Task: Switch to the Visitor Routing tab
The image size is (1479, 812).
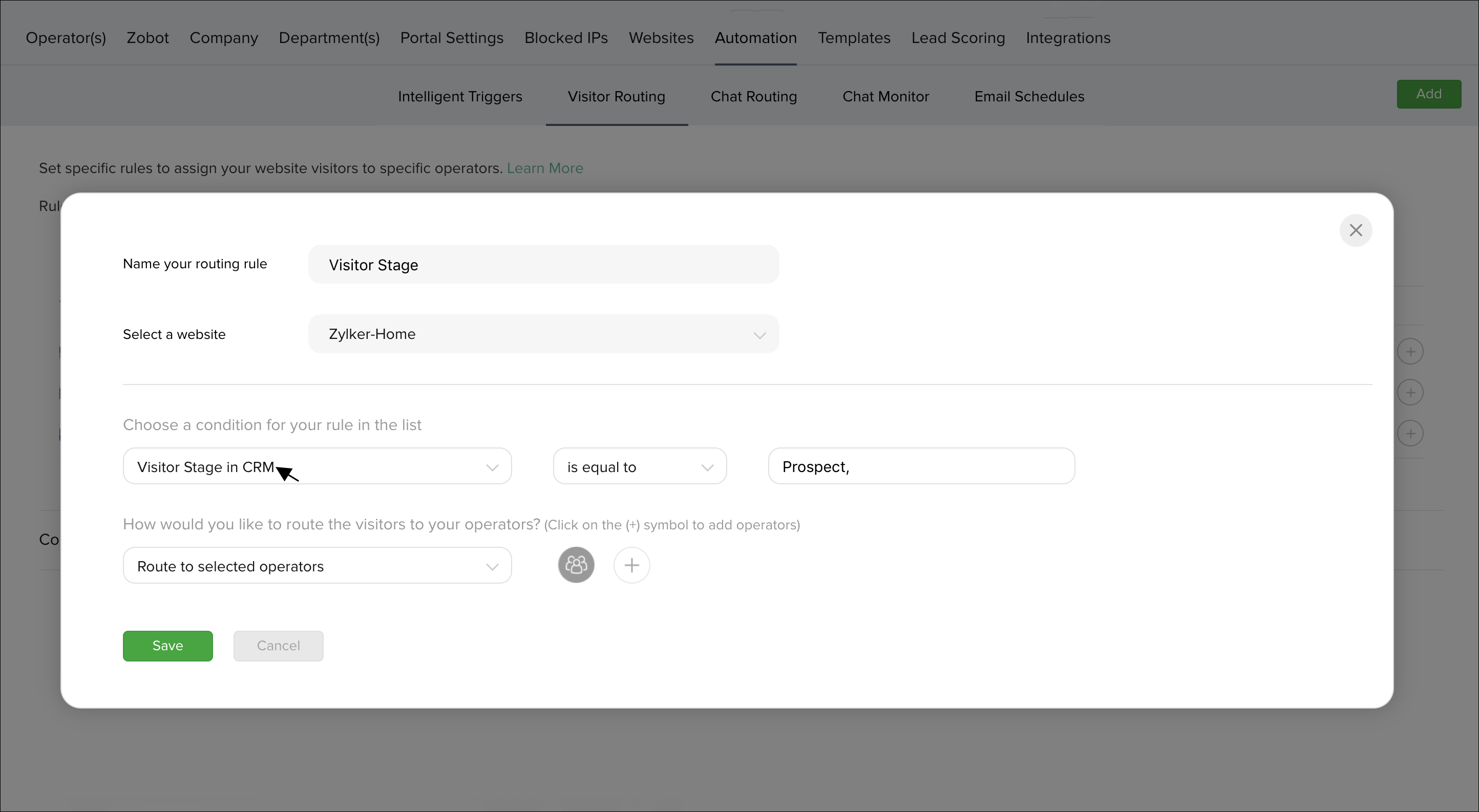Action: 616,96
